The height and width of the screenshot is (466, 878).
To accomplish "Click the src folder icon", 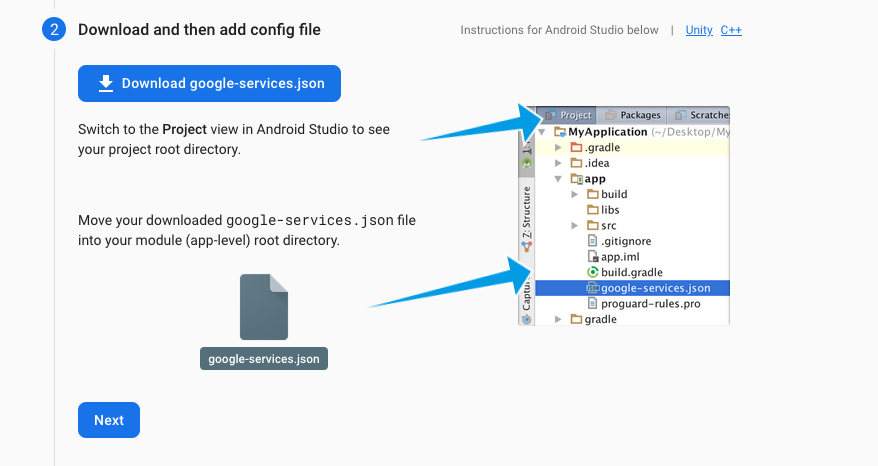I will 593,226.
